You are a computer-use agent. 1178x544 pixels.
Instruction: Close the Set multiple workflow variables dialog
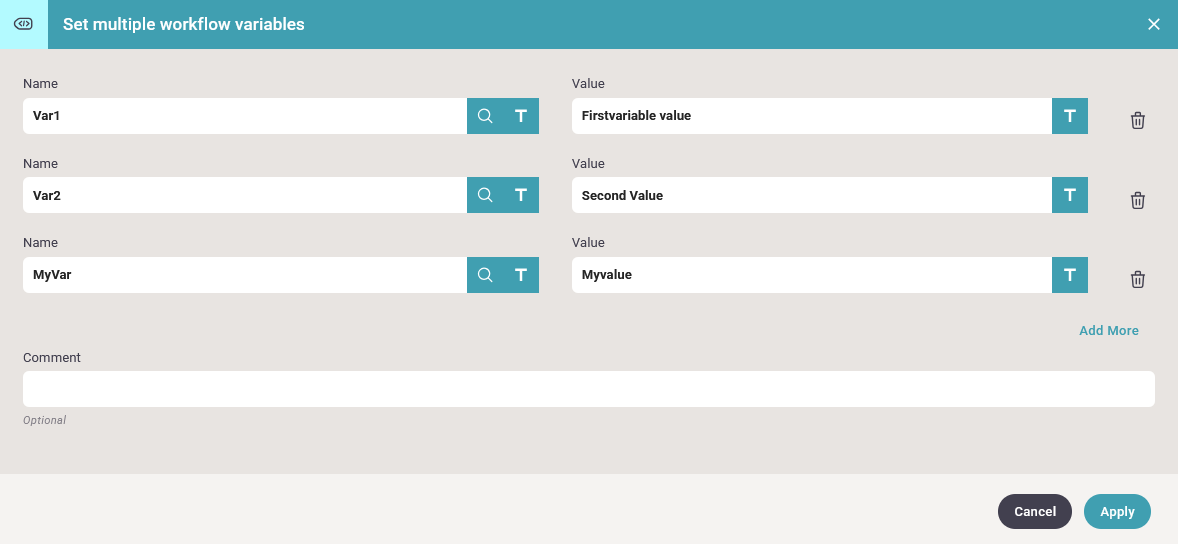1153,24
